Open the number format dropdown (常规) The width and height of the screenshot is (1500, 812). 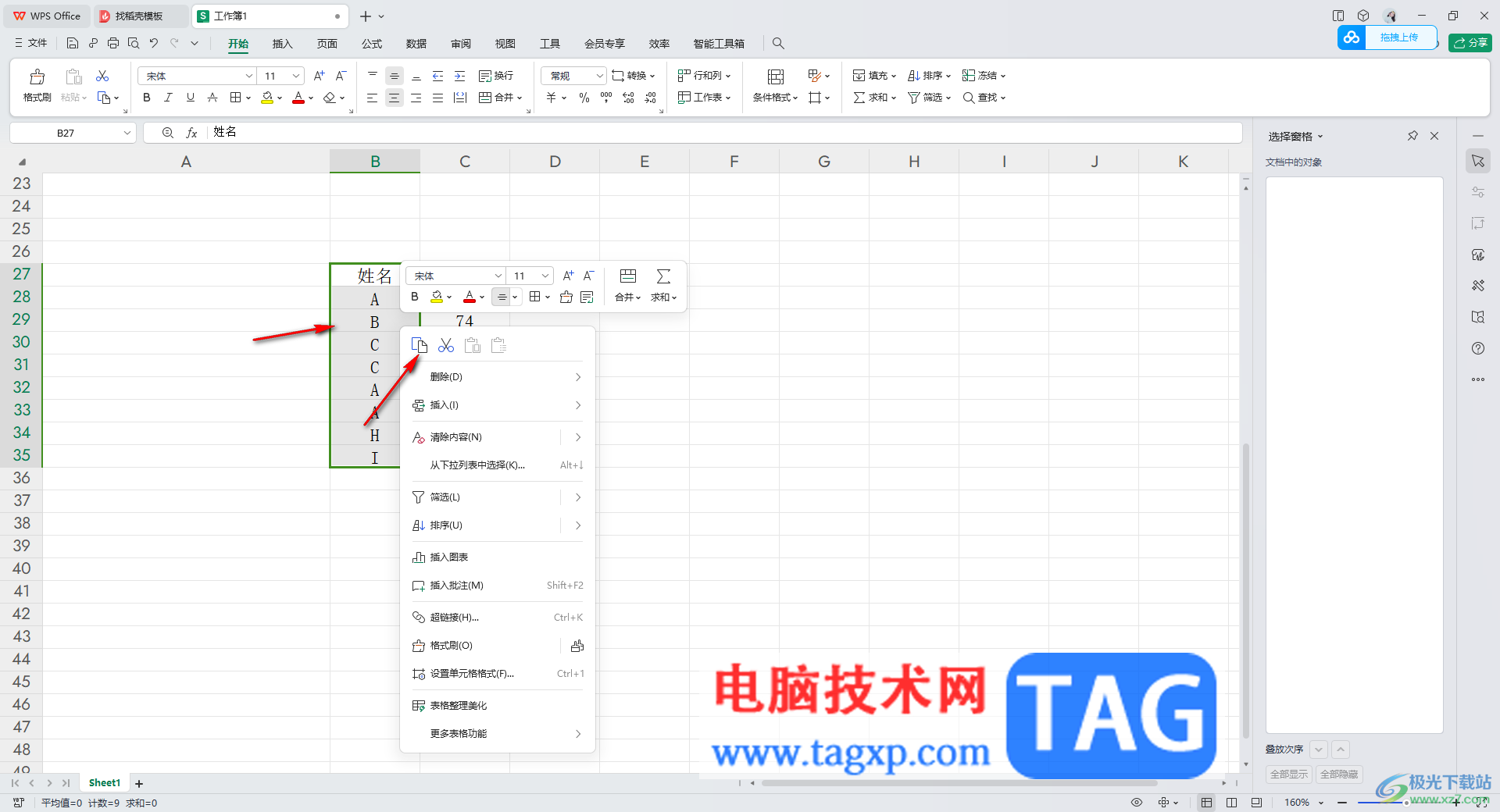pyautogui.click(x=599, y=76)
